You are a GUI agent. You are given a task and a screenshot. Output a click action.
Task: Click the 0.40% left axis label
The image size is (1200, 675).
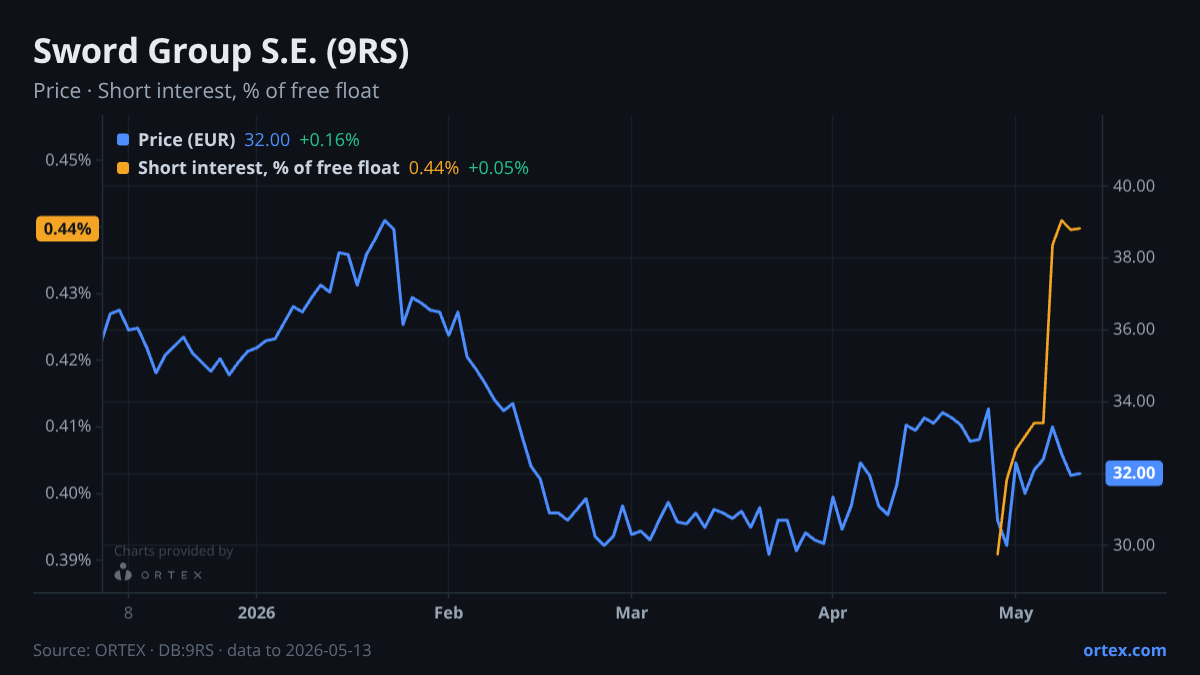click(69, 493)
